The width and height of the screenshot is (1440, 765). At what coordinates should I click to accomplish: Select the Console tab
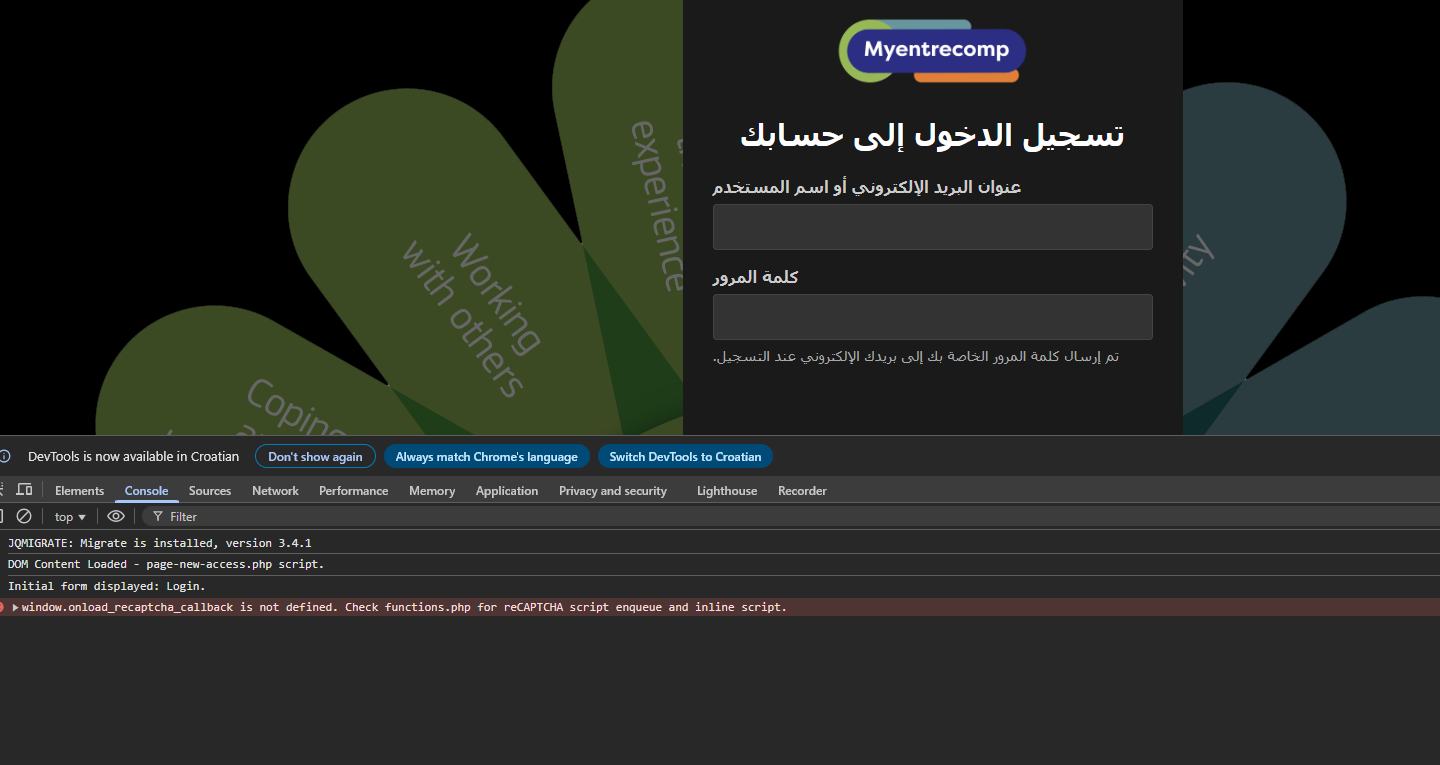[146, 491]
